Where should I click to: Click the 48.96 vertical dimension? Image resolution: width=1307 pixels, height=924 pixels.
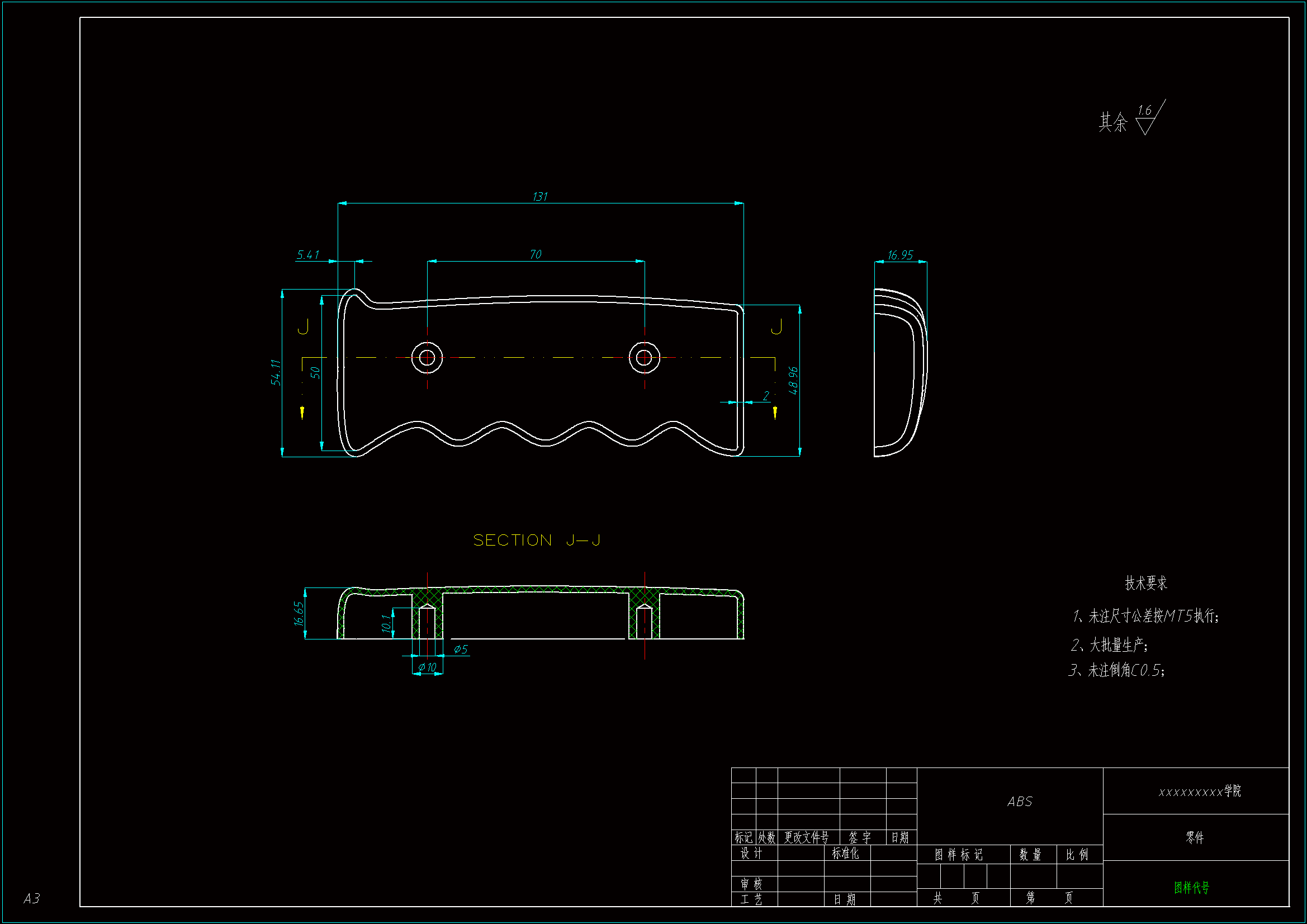(x=793, y=380)
